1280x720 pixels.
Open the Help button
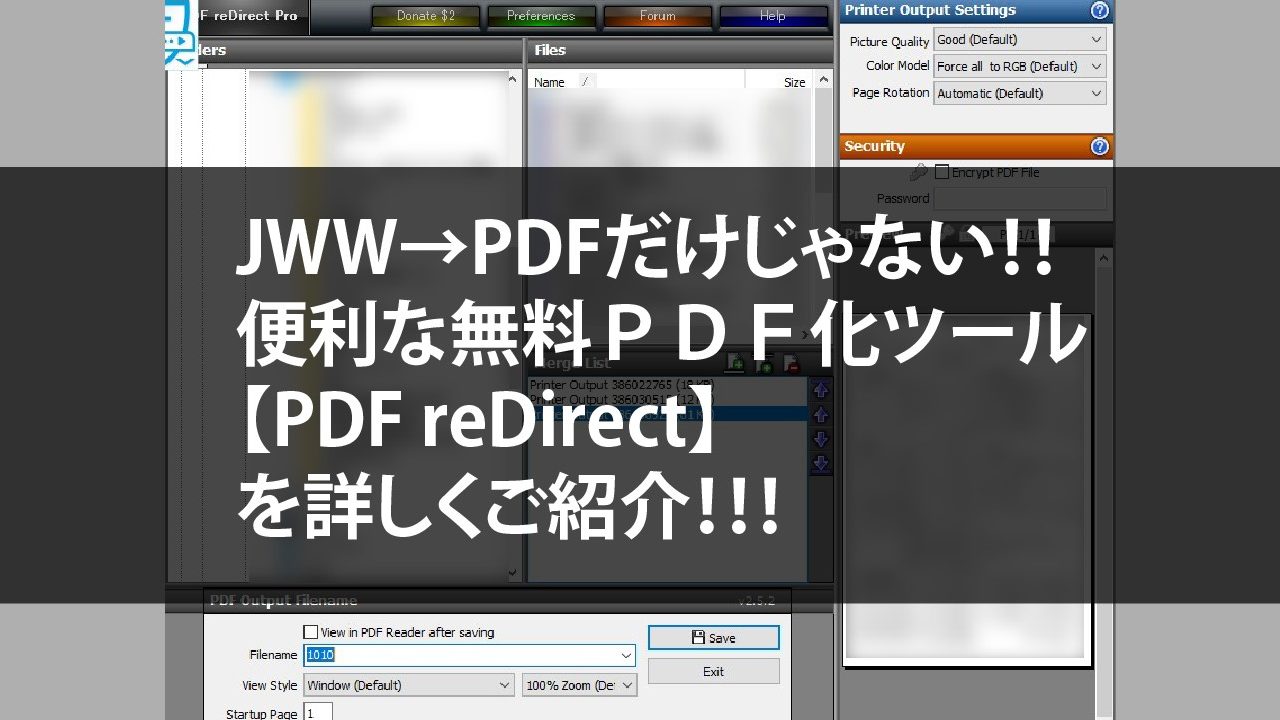pyautogui.click(x=772, y=16)
